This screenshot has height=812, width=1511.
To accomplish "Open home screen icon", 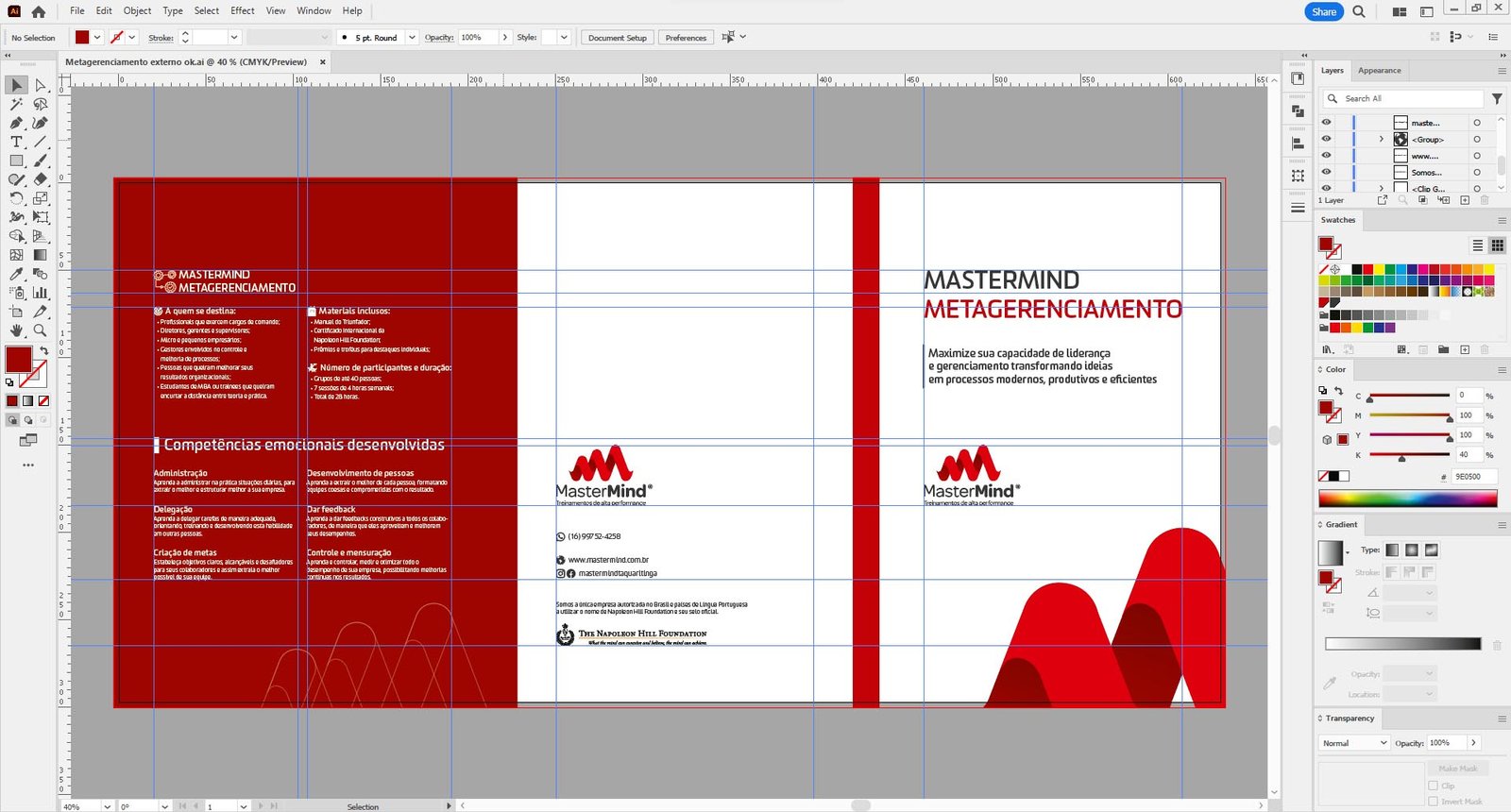I will tap(38, 11).
